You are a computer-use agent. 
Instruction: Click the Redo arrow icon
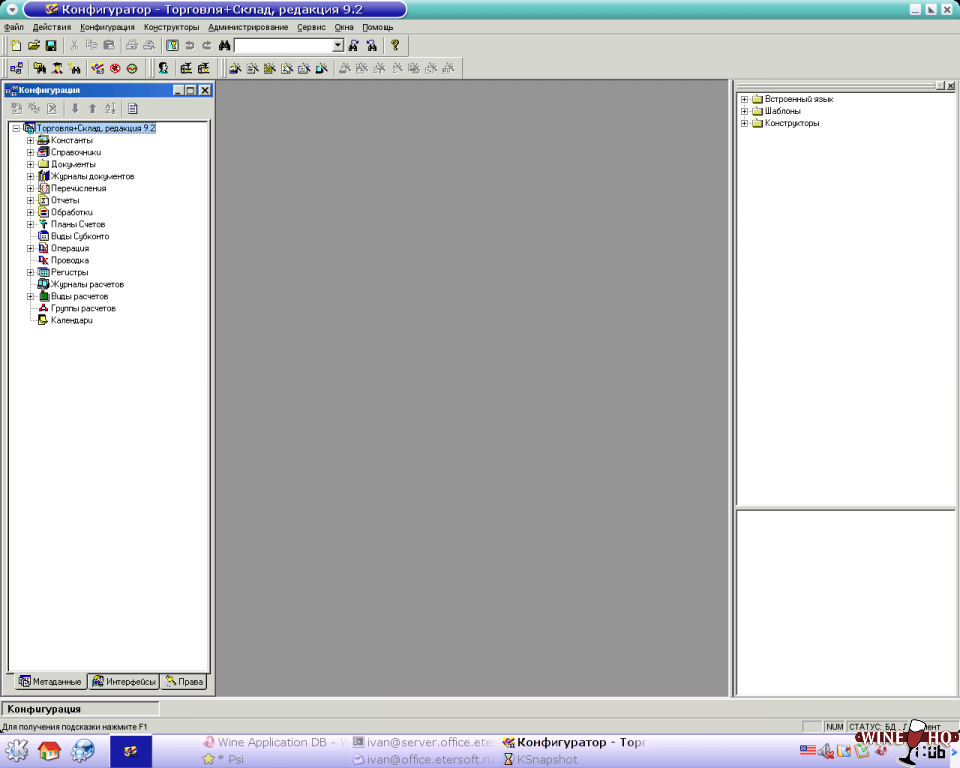tap(207, 45)
